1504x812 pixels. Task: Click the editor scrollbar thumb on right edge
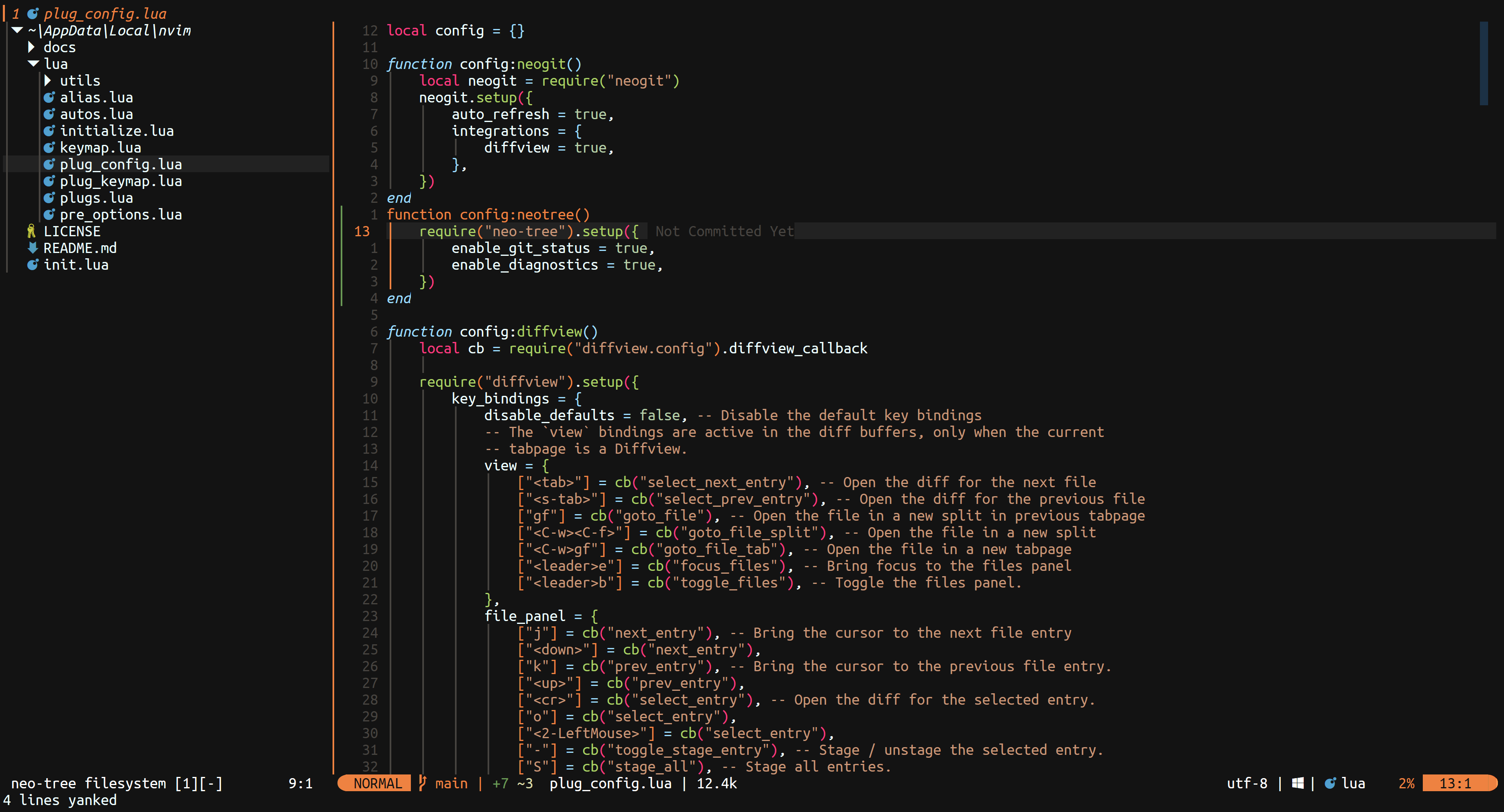(1484, 64)
